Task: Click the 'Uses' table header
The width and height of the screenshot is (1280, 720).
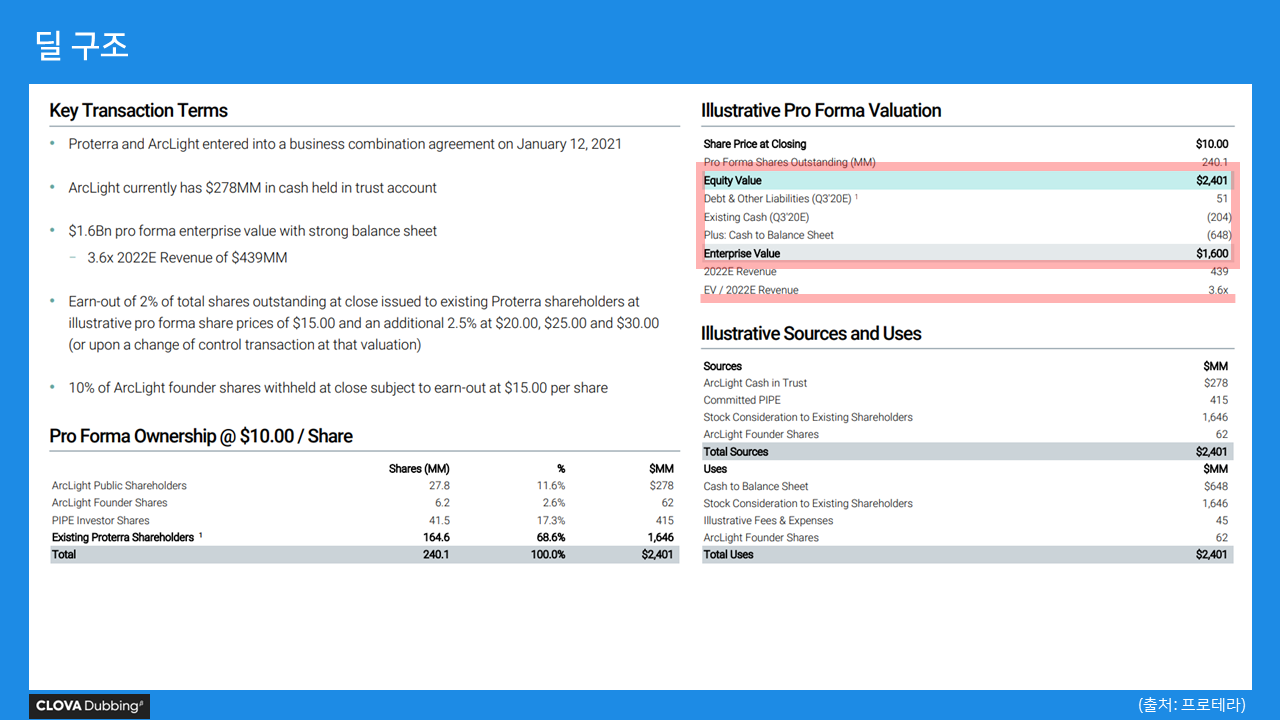Action: (x=715, y=469)
